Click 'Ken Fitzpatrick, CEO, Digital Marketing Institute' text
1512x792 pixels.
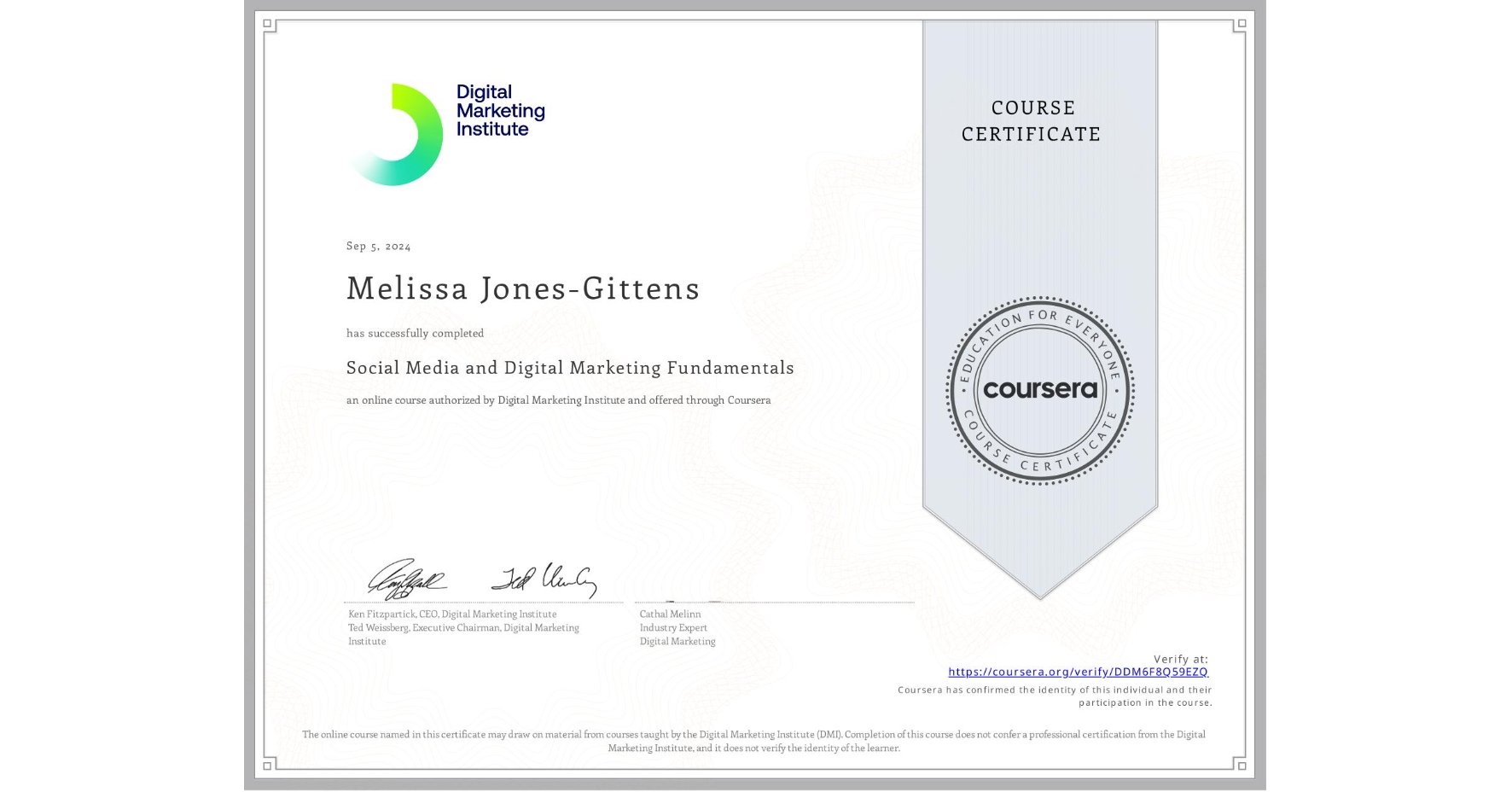pyautogui.click(x=452, y=614)
